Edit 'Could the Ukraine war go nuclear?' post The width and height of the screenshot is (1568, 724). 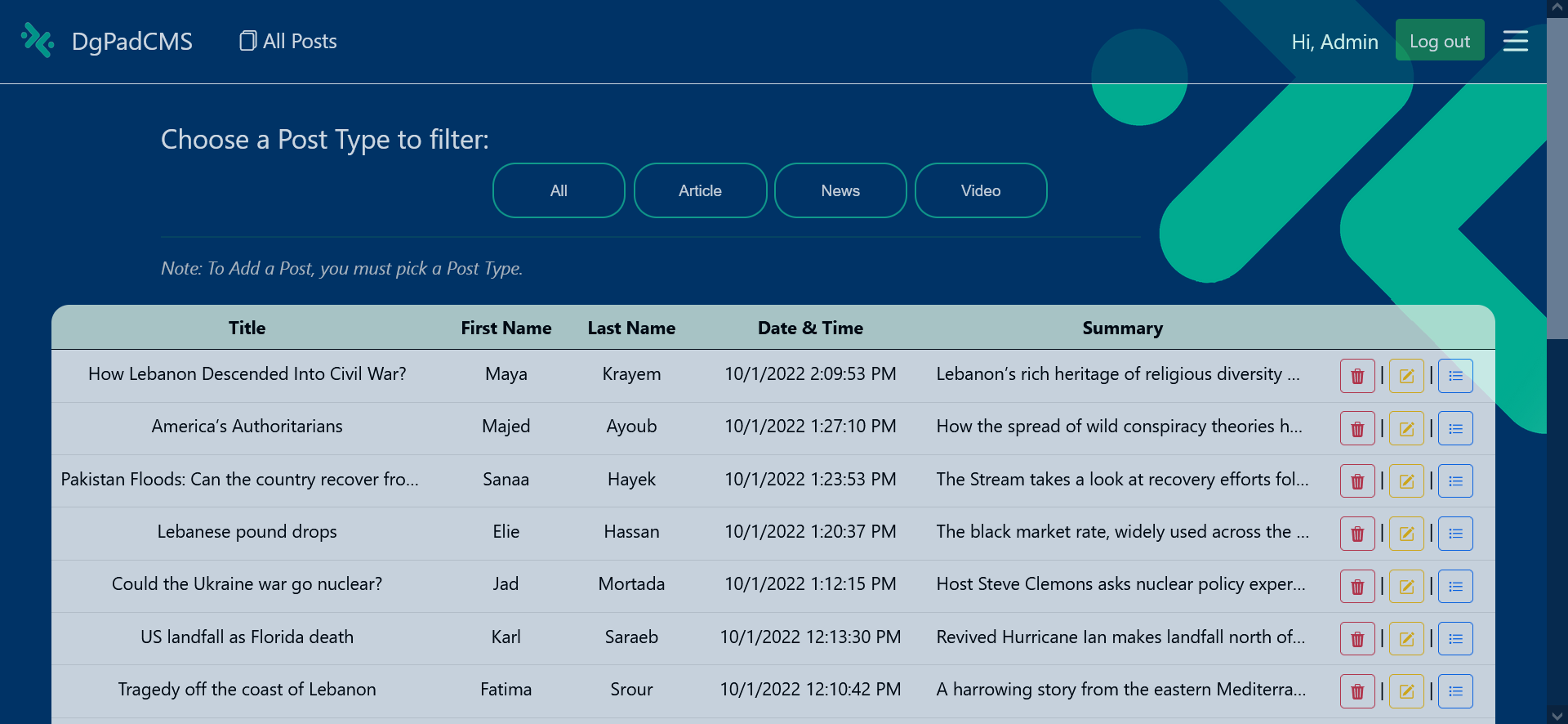1406,587
